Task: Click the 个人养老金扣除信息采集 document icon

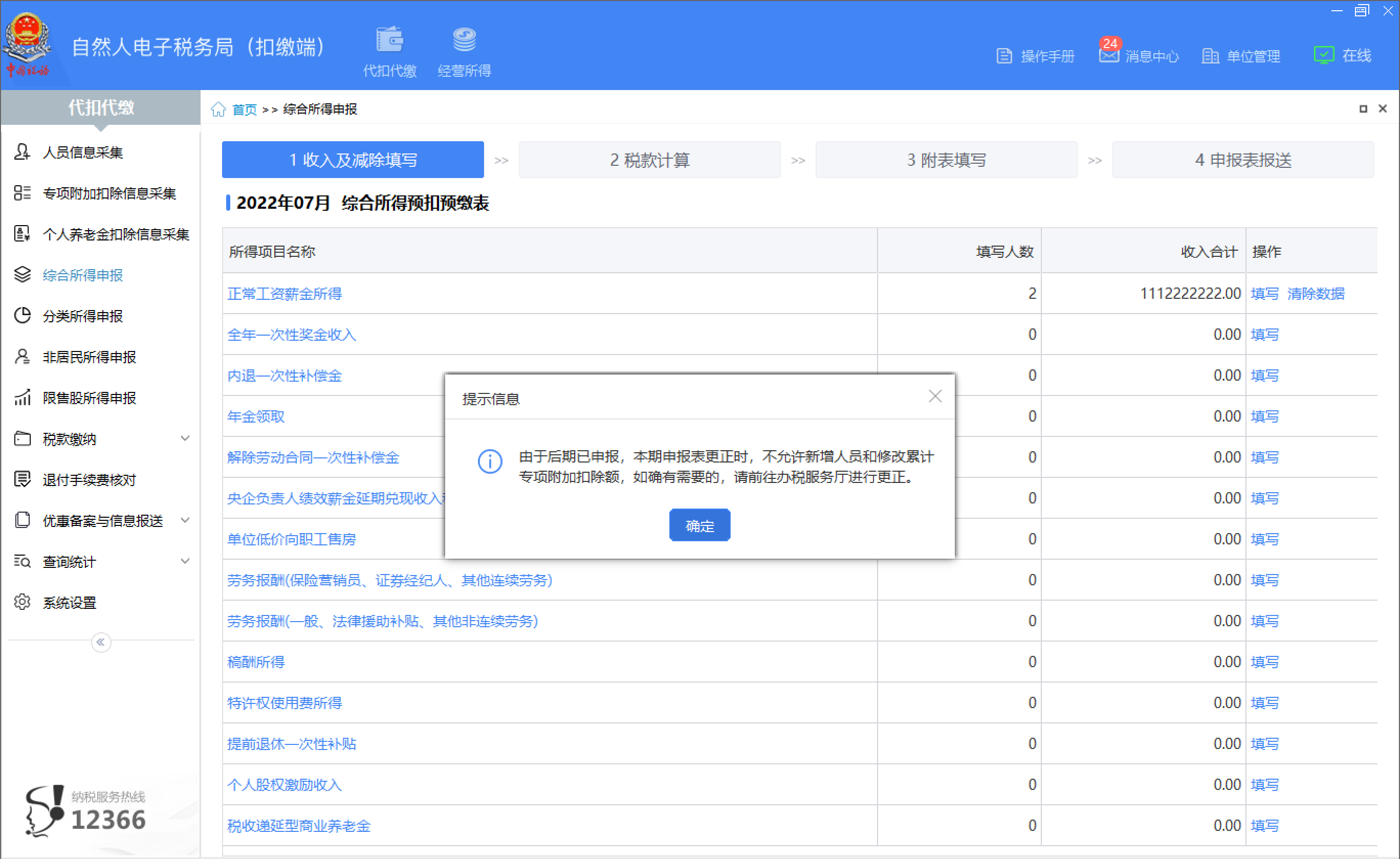Action: pyautogui.click(x=22, y=234)
